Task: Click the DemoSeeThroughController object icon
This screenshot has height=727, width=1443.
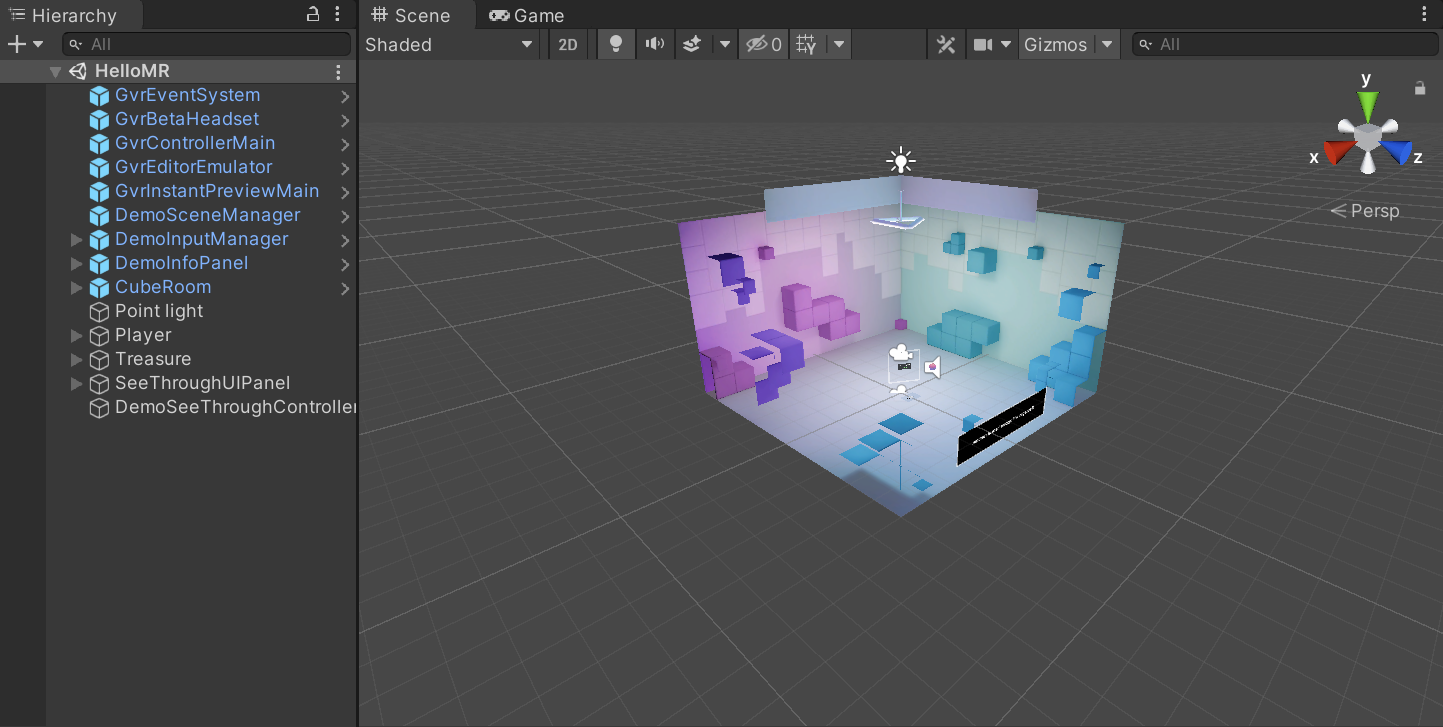Action: pyautogui.click(x=99, y=408)
